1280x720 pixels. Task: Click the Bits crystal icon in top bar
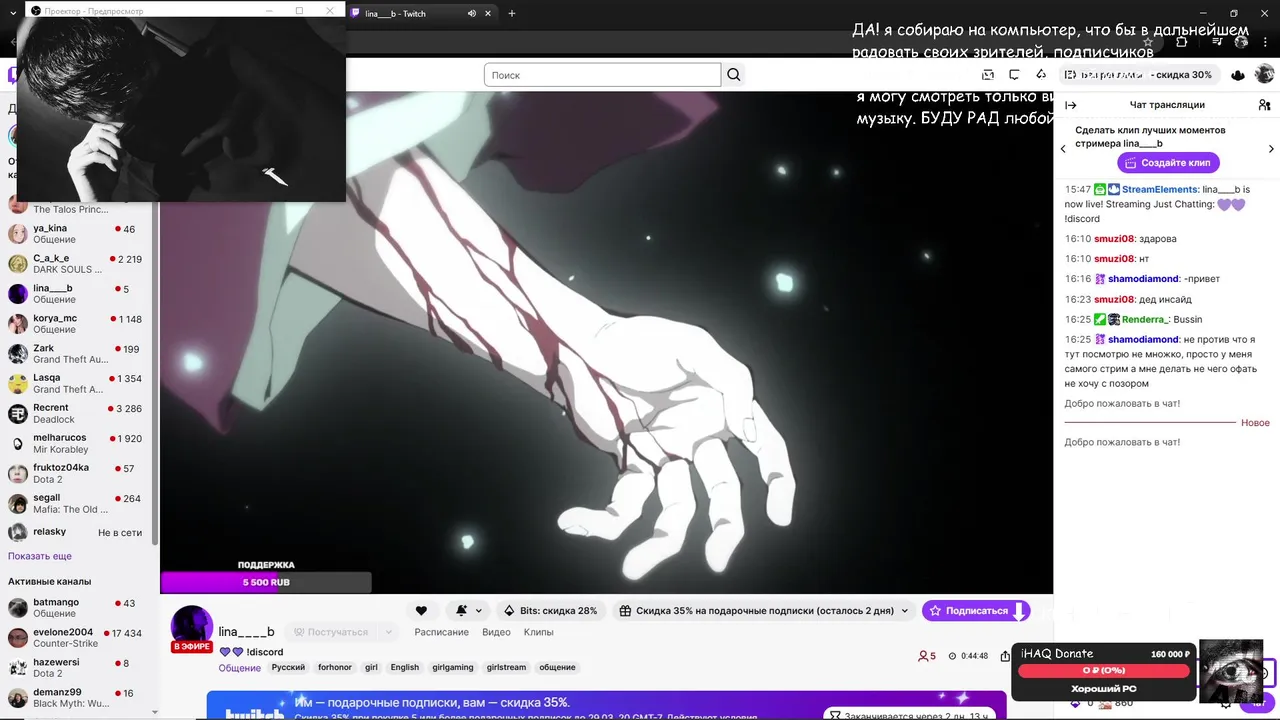tap(1041, 75)
